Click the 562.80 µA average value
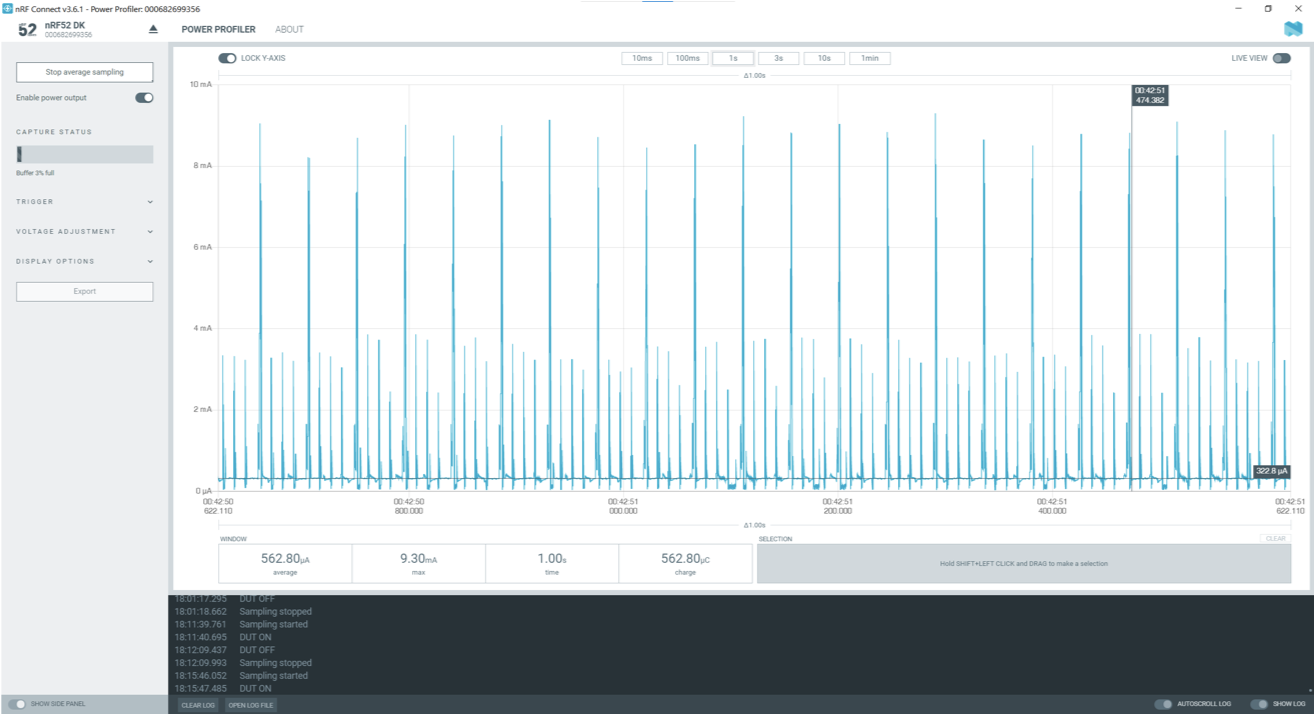The width and height of the screenshot is (1314, 714). (285, 563)
